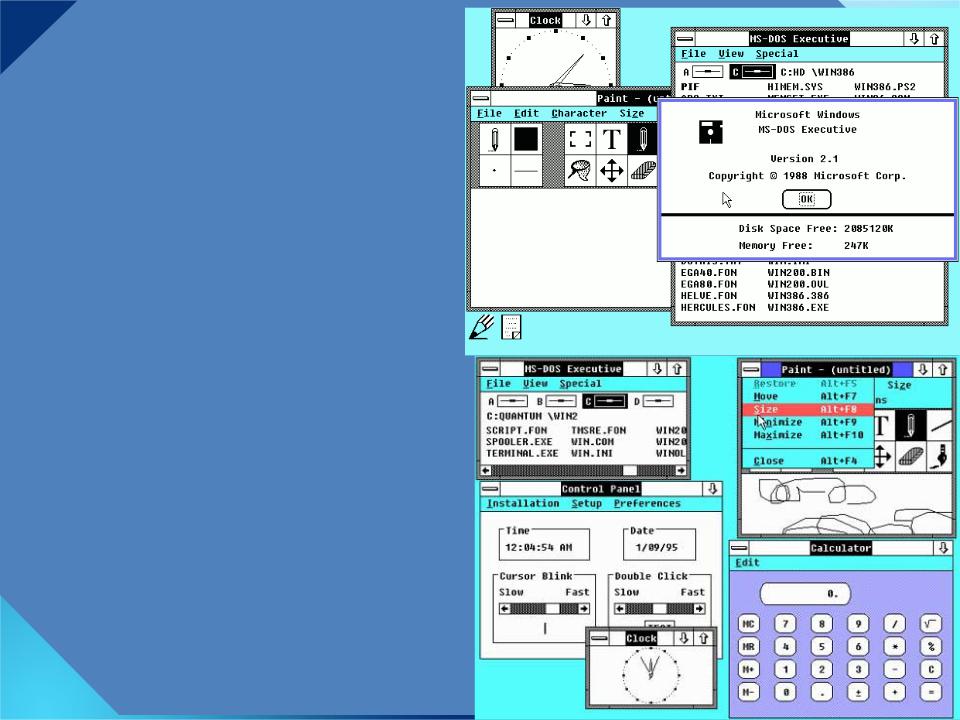Open the Edit menu in Calculator
Image resolution: width=960 pixels, height=720 pixels.
(x=747, y=563)
